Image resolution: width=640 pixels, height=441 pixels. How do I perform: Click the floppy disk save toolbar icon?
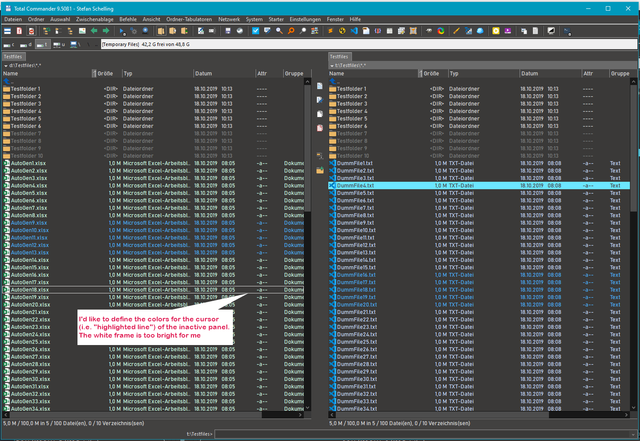(228, 31)
